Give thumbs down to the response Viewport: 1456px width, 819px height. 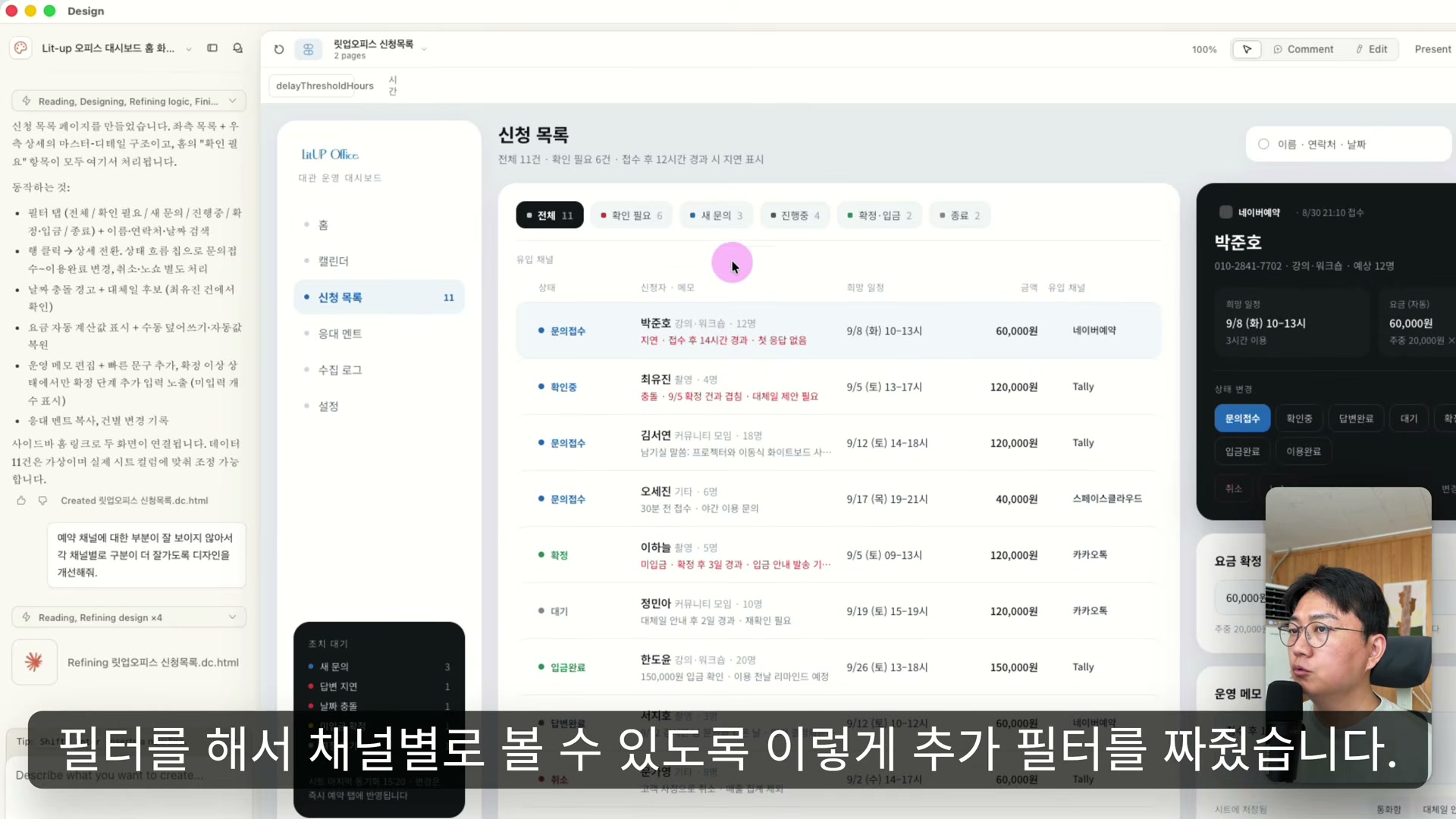tap(42, 500)
